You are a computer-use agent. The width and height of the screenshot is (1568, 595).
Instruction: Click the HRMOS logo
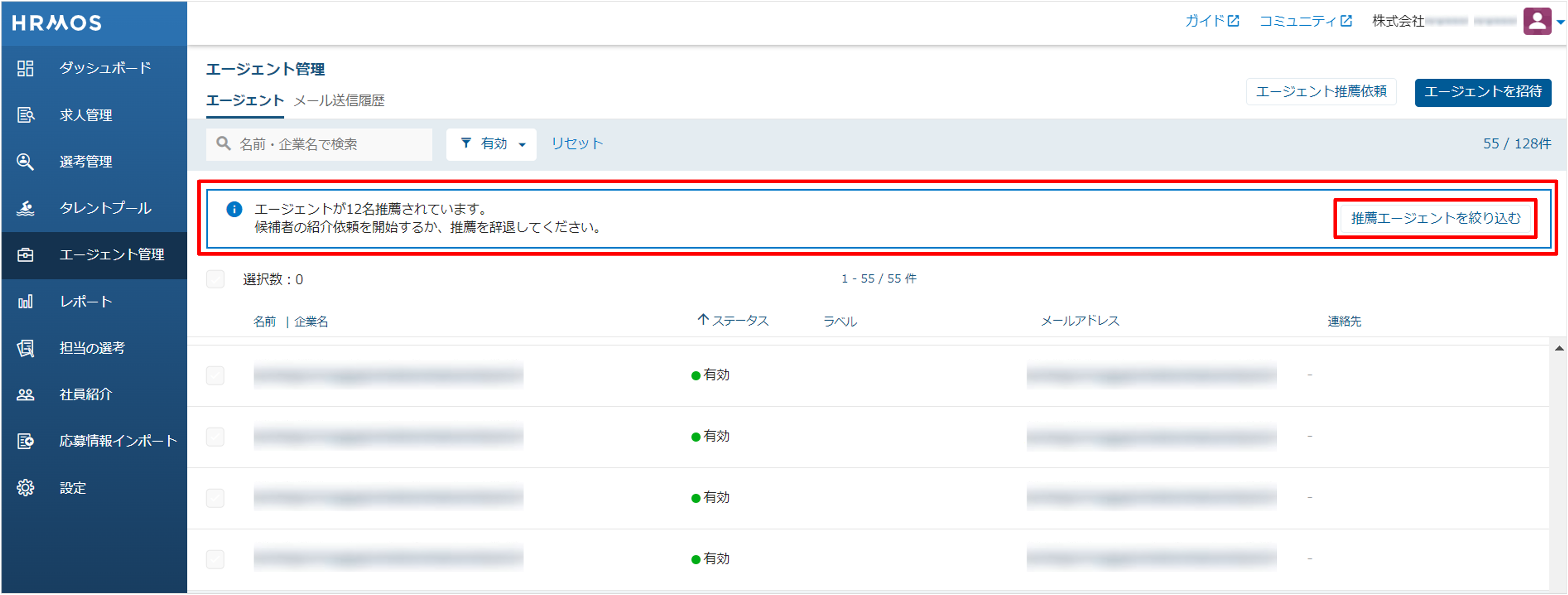[x=57, y=22]
